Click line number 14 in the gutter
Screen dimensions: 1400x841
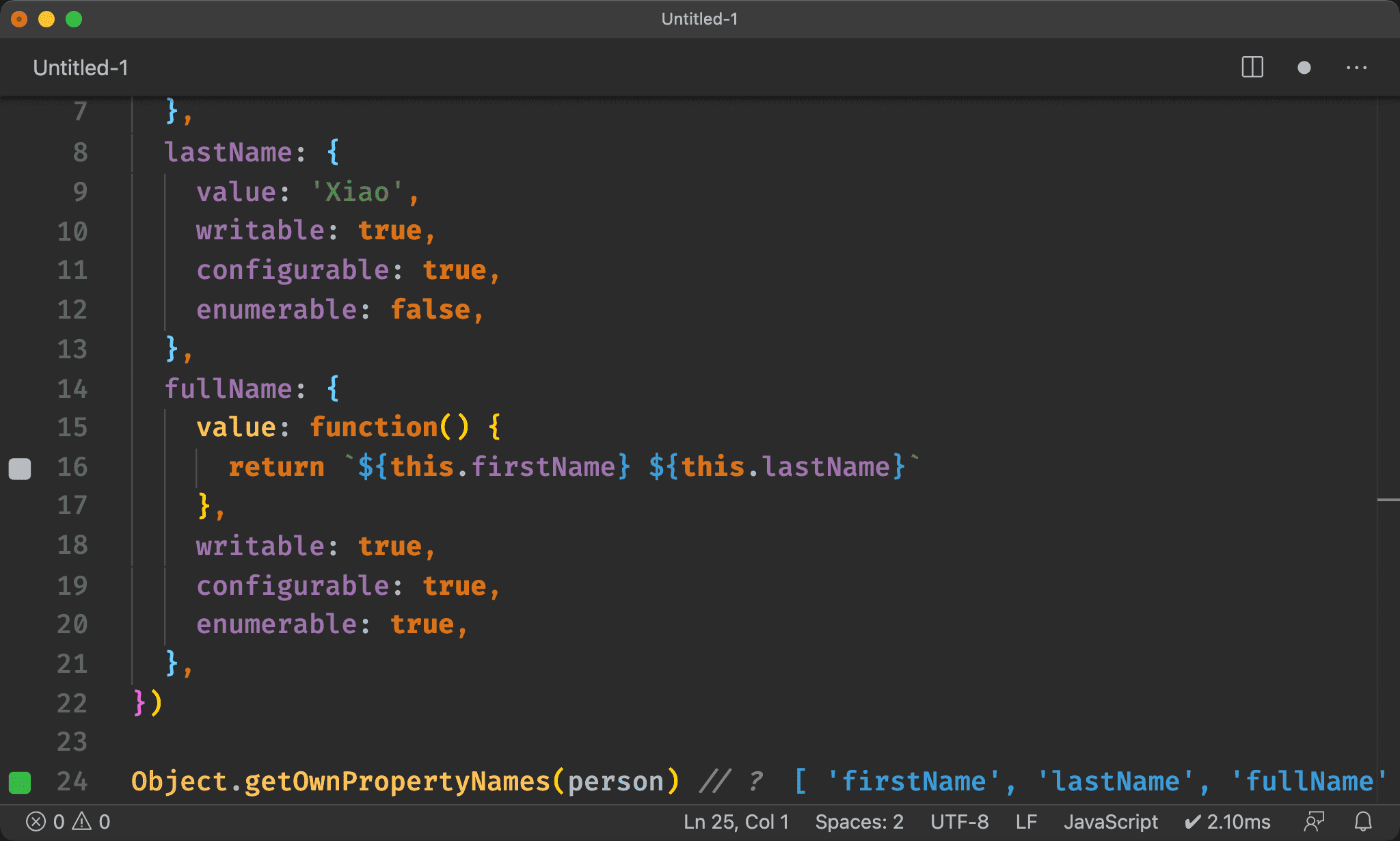(x=72, y=388)
